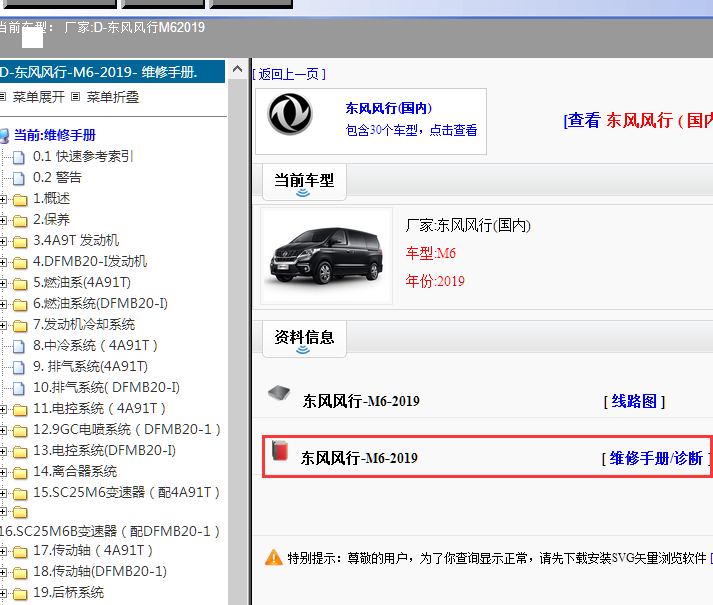Select tree item 14.离合器系统
This screenshot has height=605, width=713.
click(75, 471)
